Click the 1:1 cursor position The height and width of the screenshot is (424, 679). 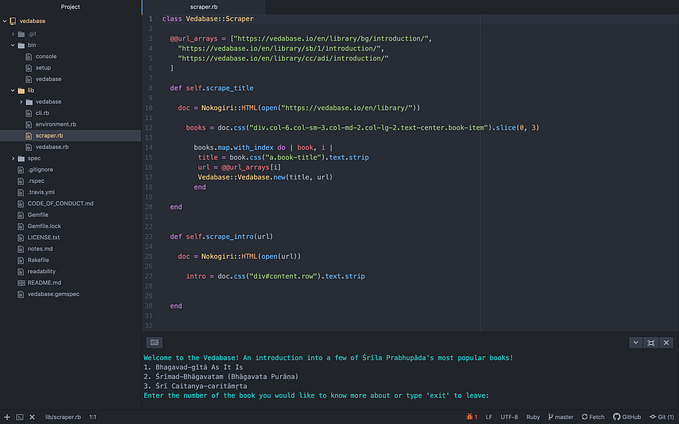(93, 417)
